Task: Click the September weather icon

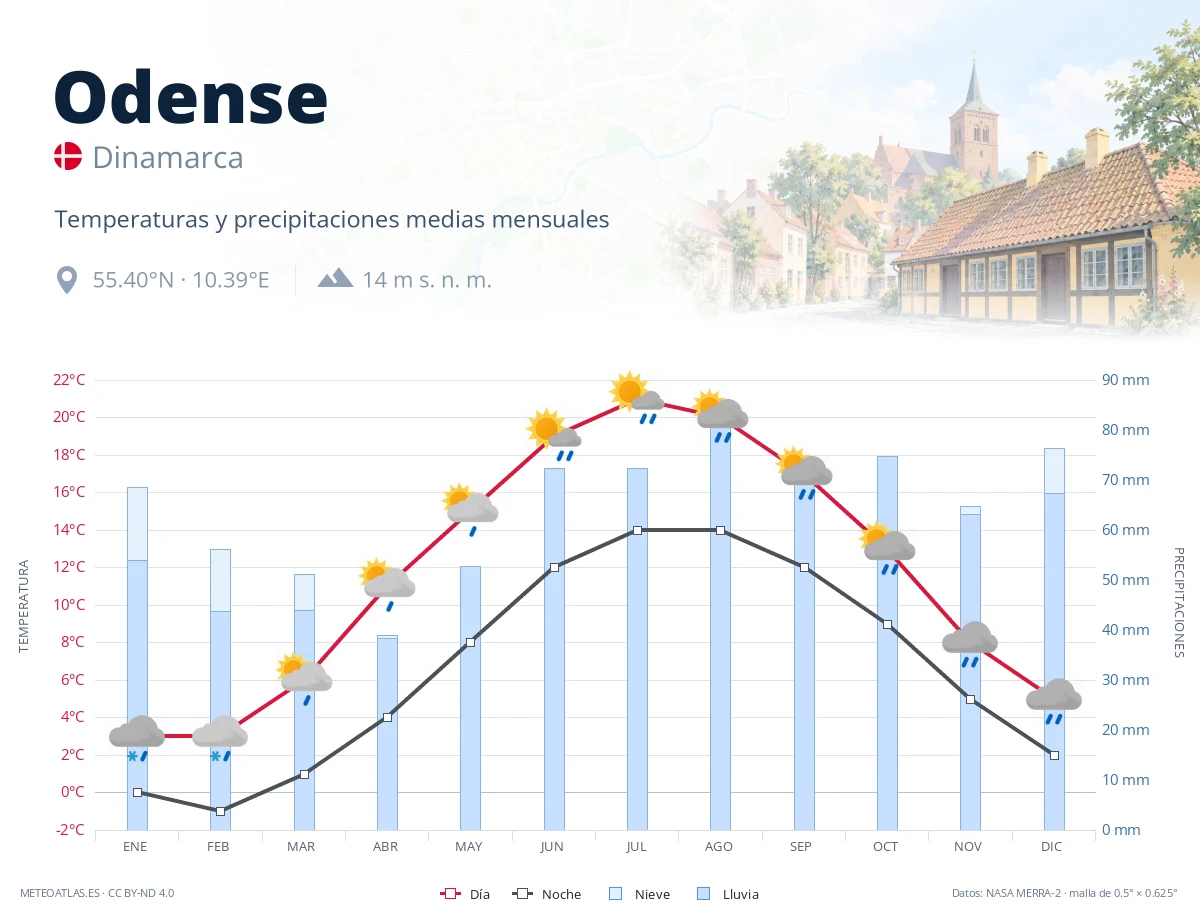Action: (804, 473)
